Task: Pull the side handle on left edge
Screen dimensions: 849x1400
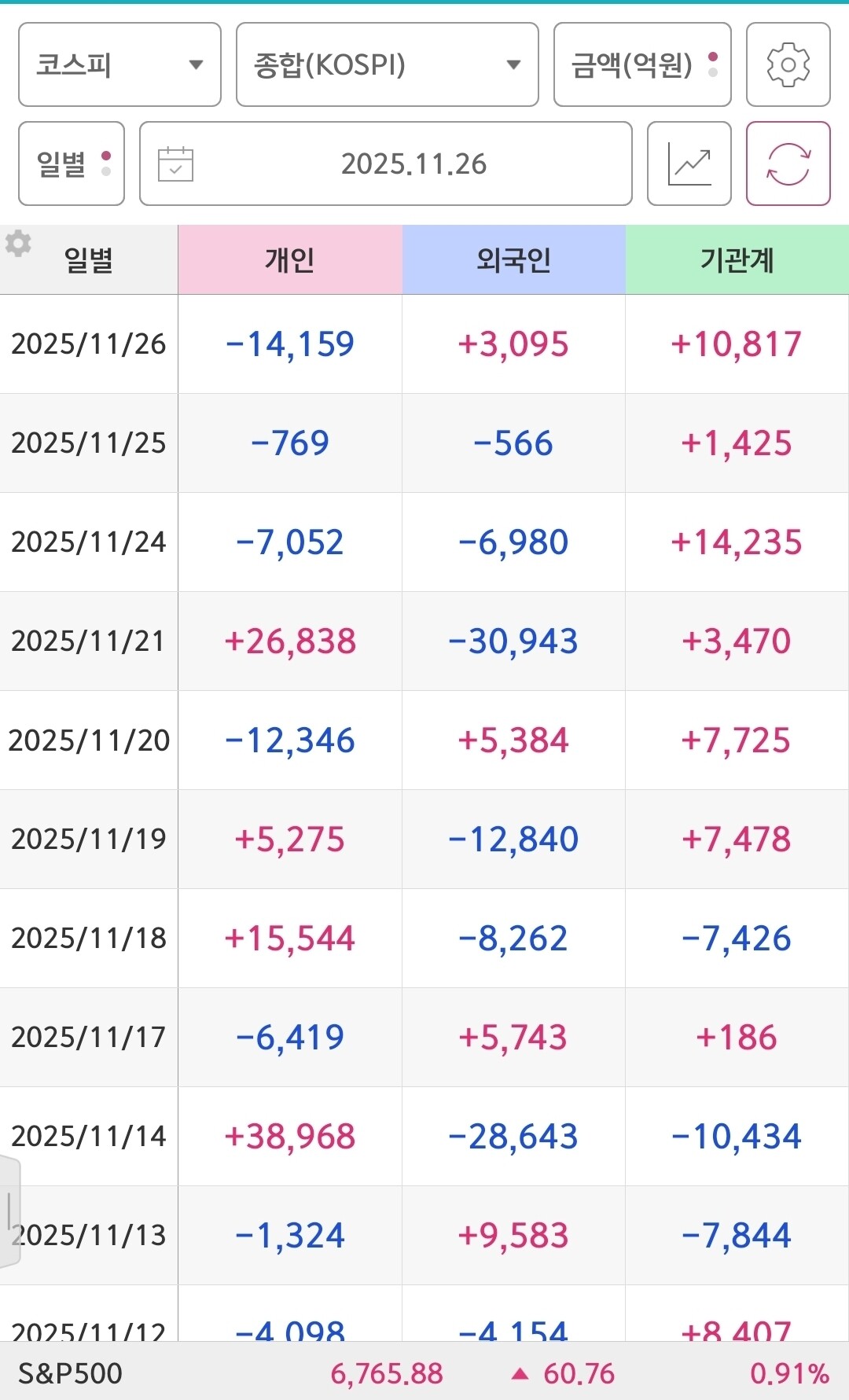Action: tap(9, 1211)
